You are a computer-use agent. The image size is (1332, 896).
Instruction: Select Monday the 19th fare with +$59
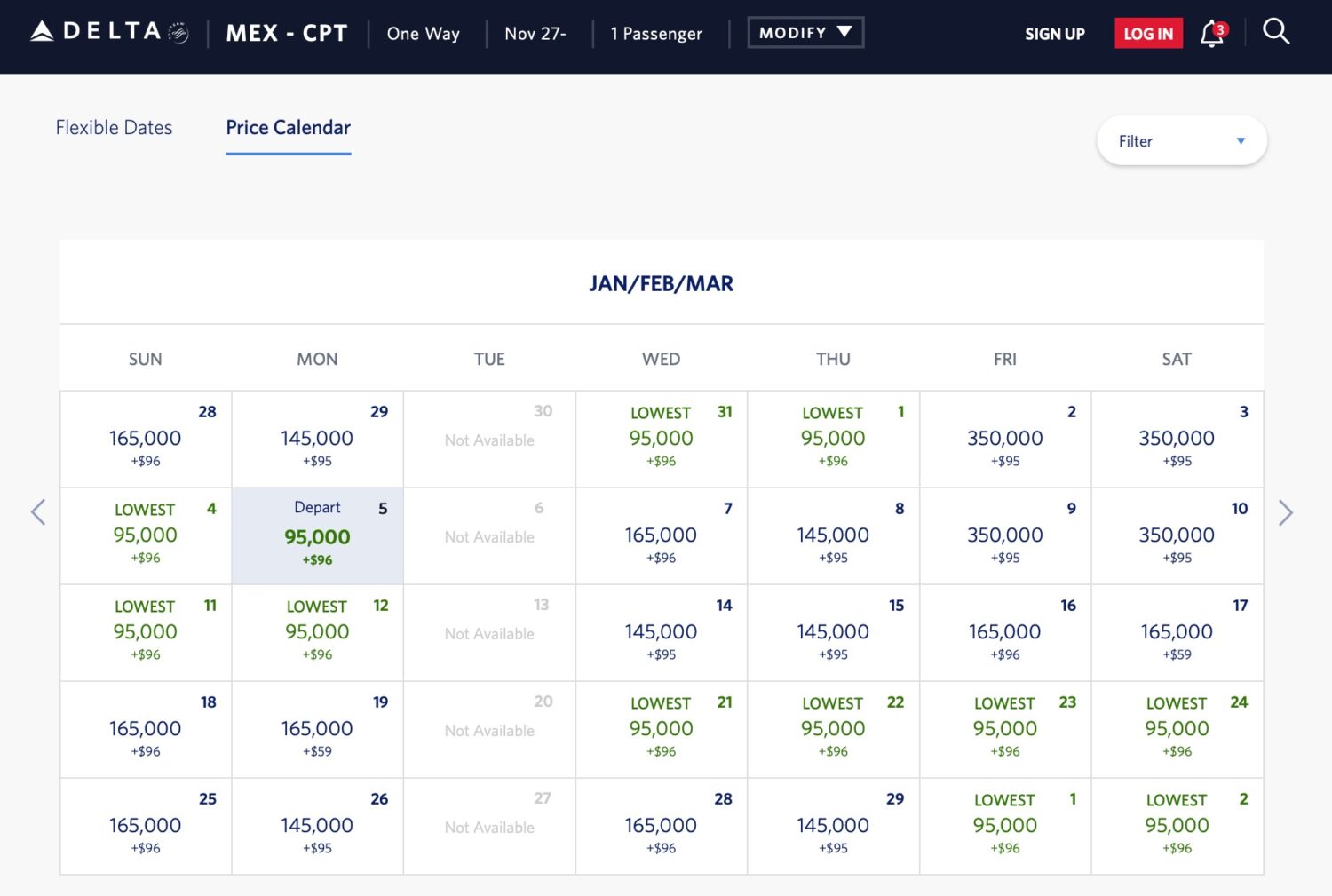click(317, 729)
